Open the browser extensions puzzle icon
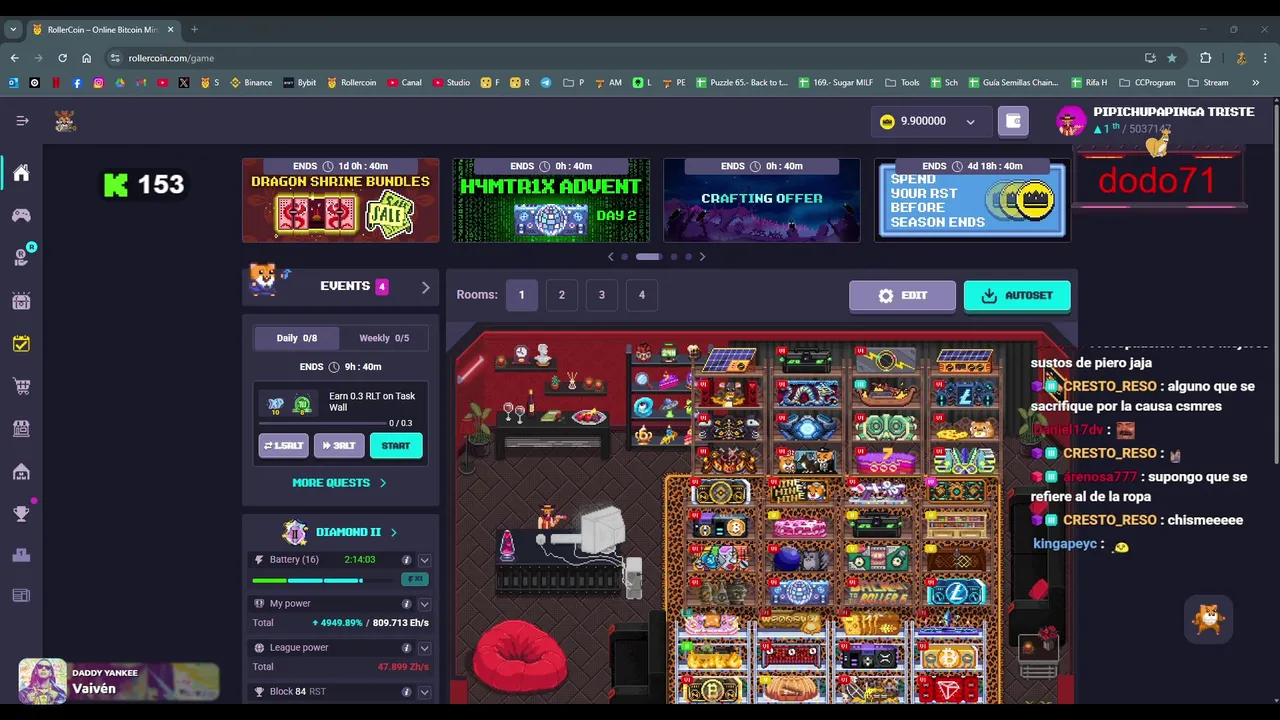Image resolution: width=1280 pixels, height=720 pixels. [x=1206, y=58]
